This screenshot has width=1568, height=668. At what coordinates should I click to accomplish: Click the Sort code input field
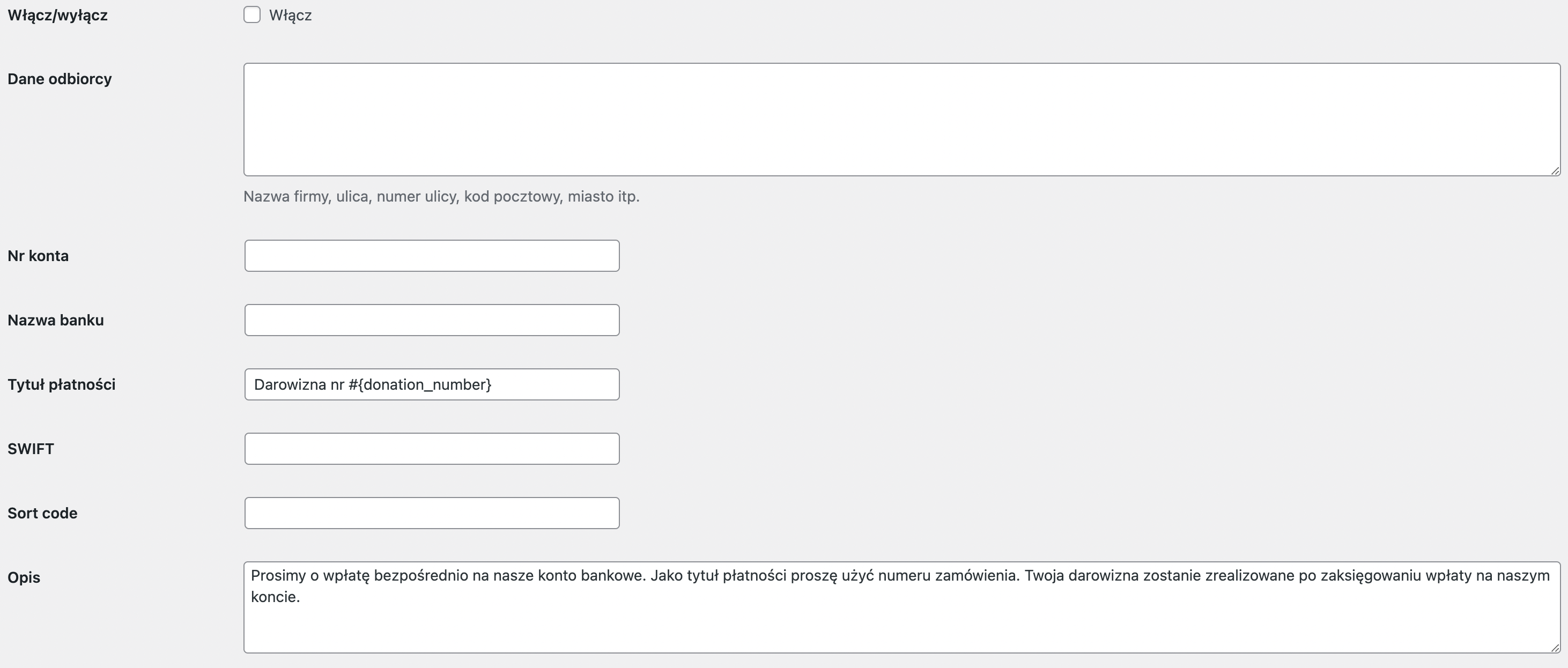coord(432,514)
